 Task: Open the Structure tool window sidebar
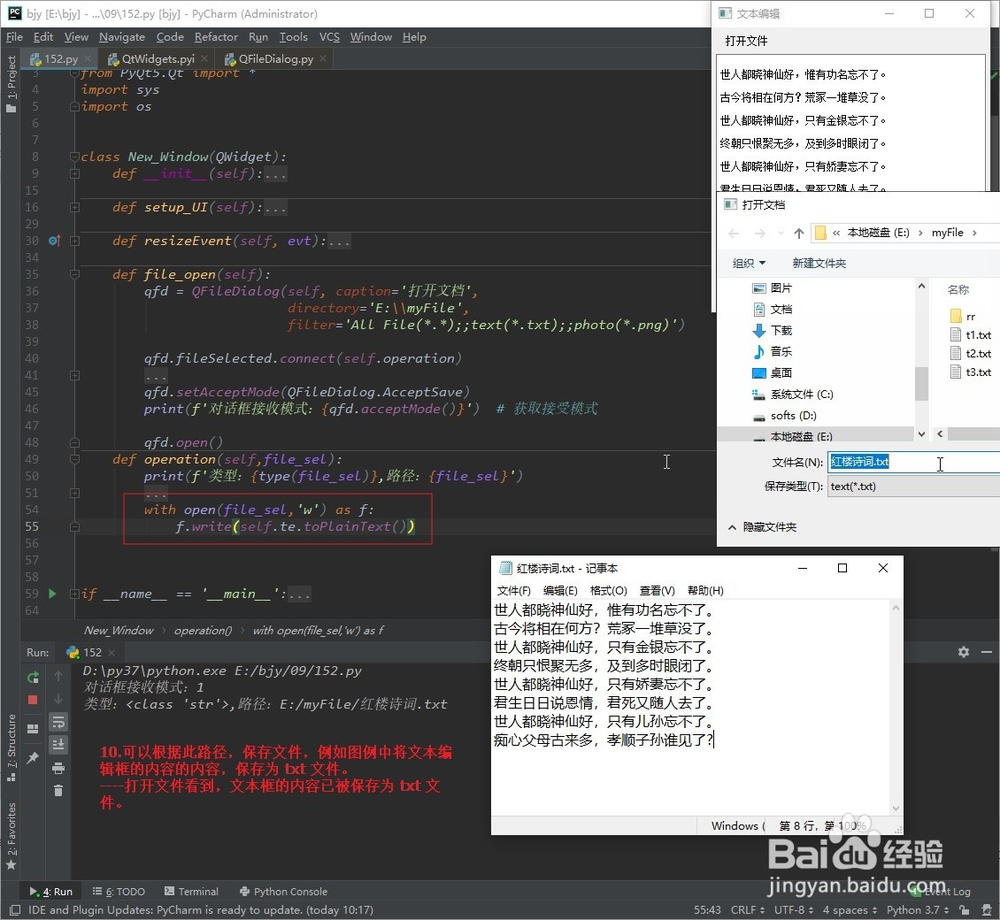tap(11, 747)
